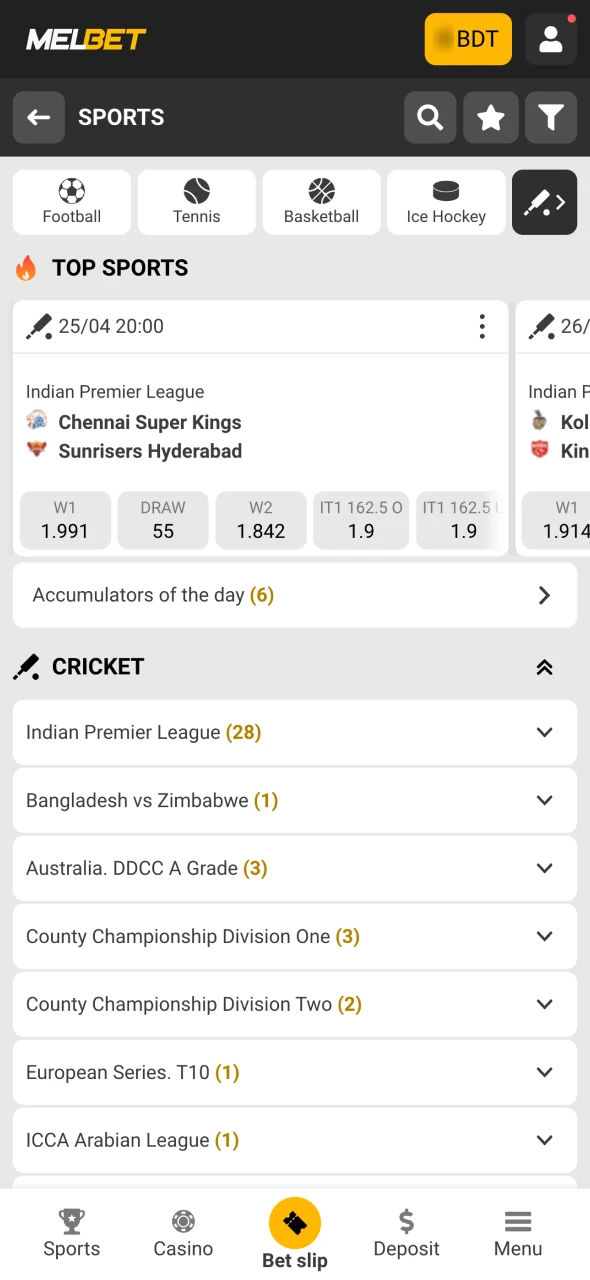
Task: Open the search icon in the sports header
Action: [430, 117]
